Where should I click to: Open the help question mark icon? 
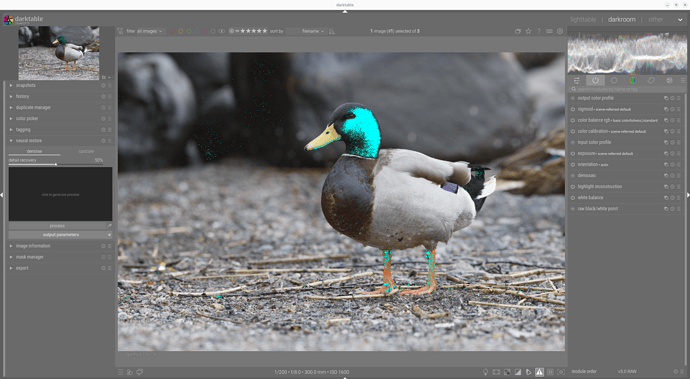[539, 31]
